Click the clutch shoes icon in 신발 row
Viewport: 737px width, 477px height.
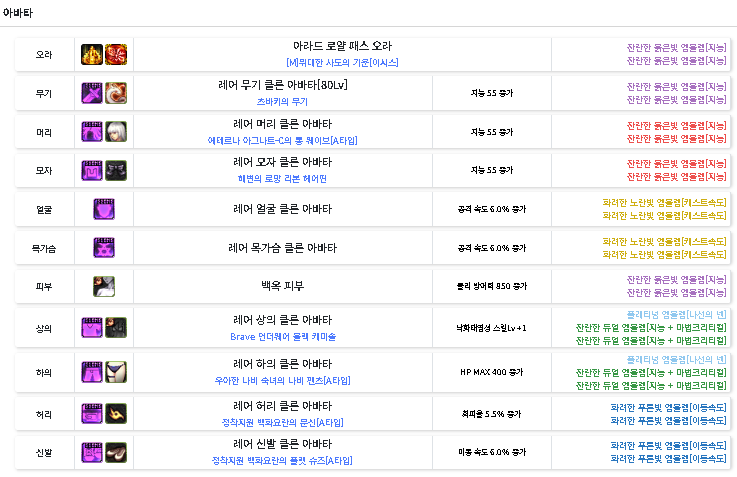115,452
